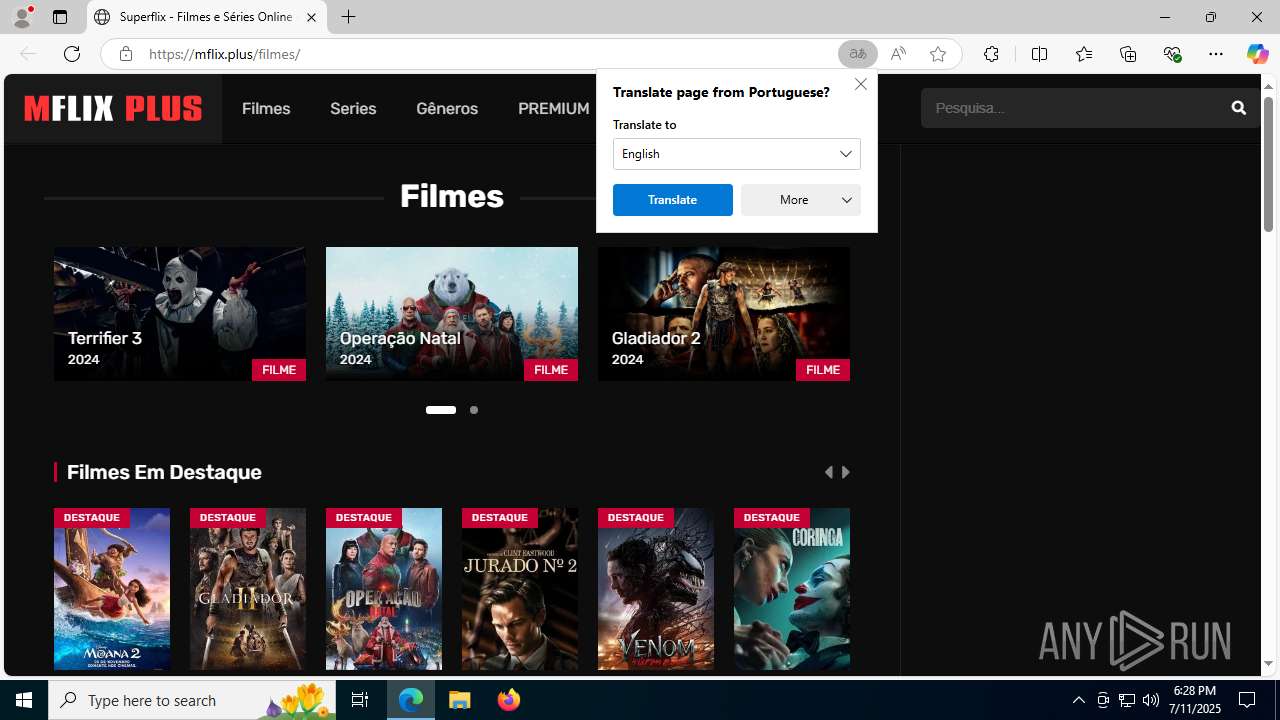
Task: Click the search magnifier icon
Action: click(x=1238, y=108)
